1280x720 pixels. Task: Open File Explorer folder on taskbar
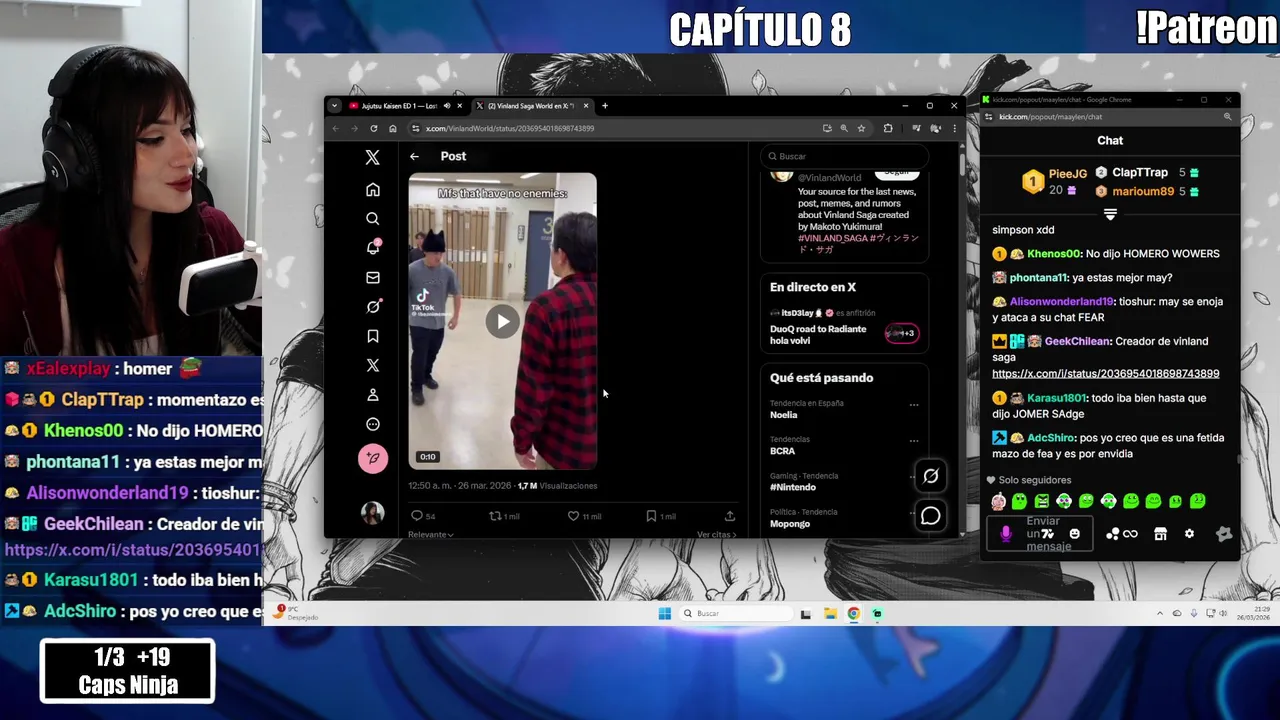pyautogui.click(x=830, y=613)
